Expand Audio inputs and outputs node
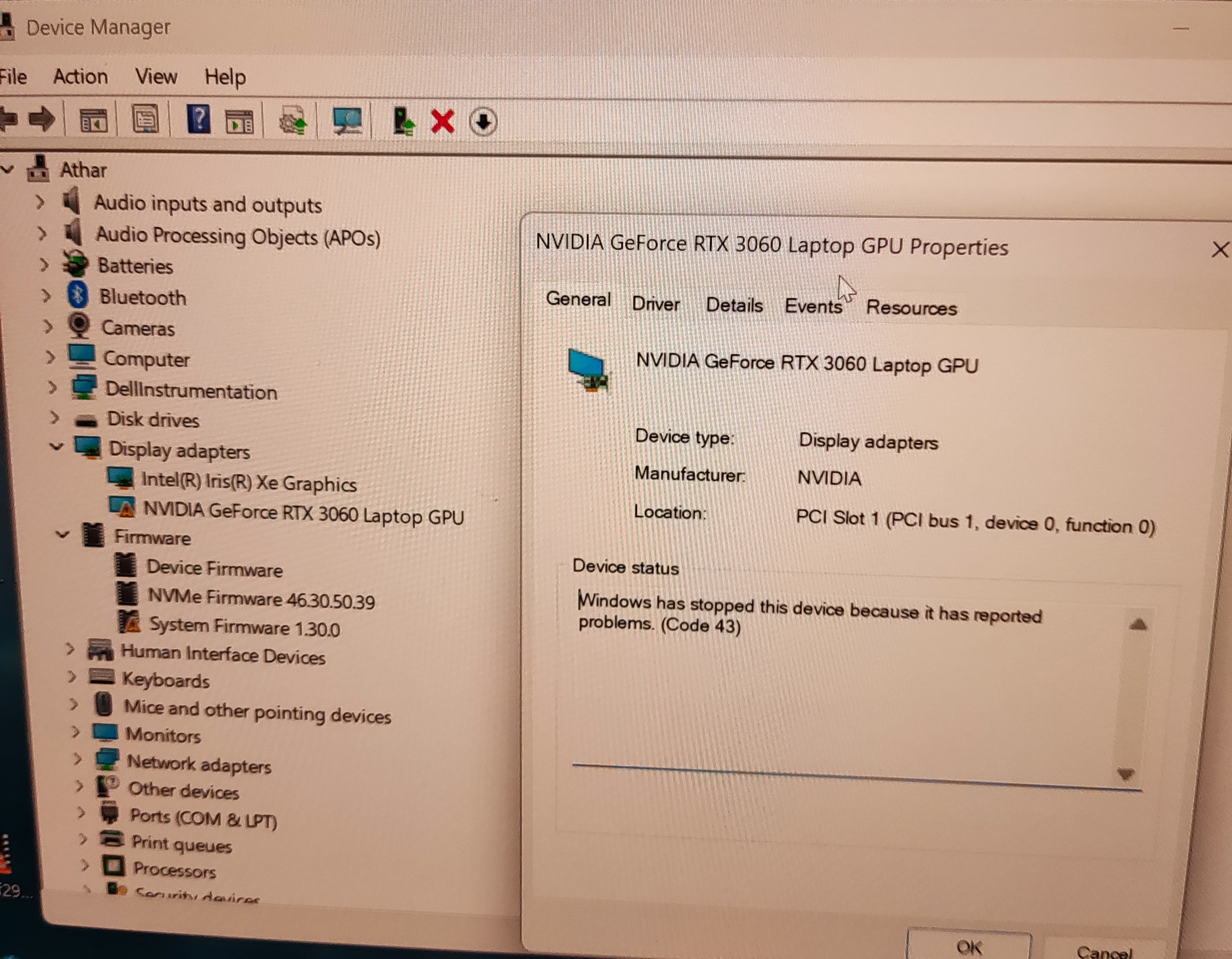 [39, 201]
